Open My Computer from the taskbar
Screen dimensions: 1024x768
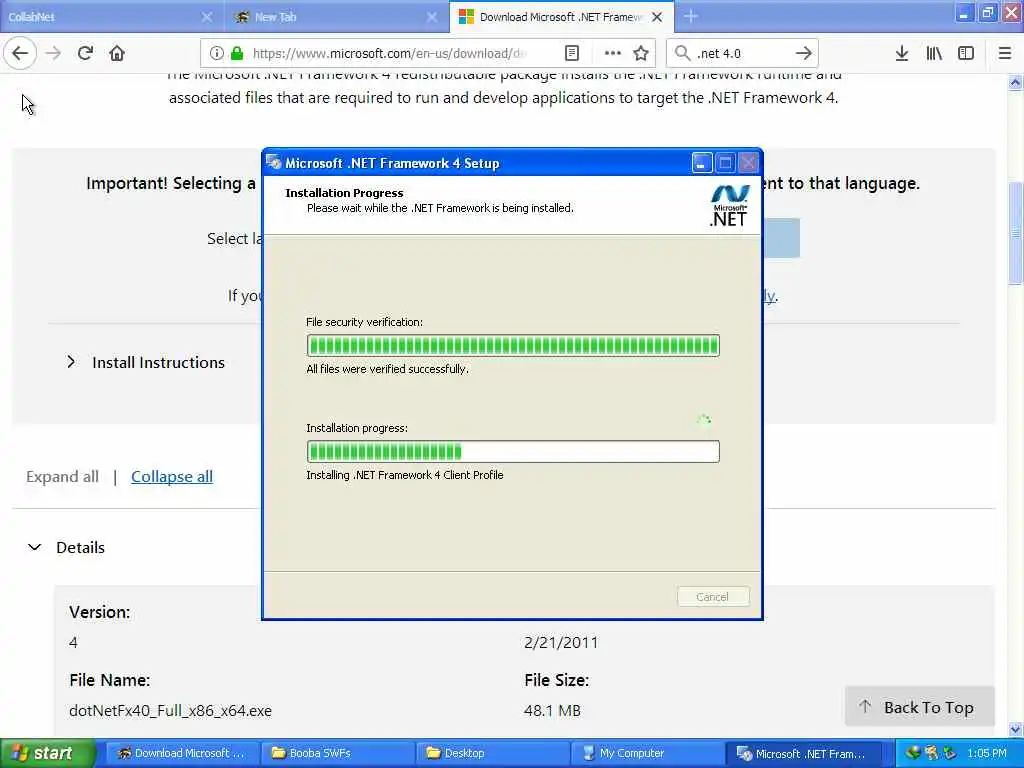(x=648, y=753)
